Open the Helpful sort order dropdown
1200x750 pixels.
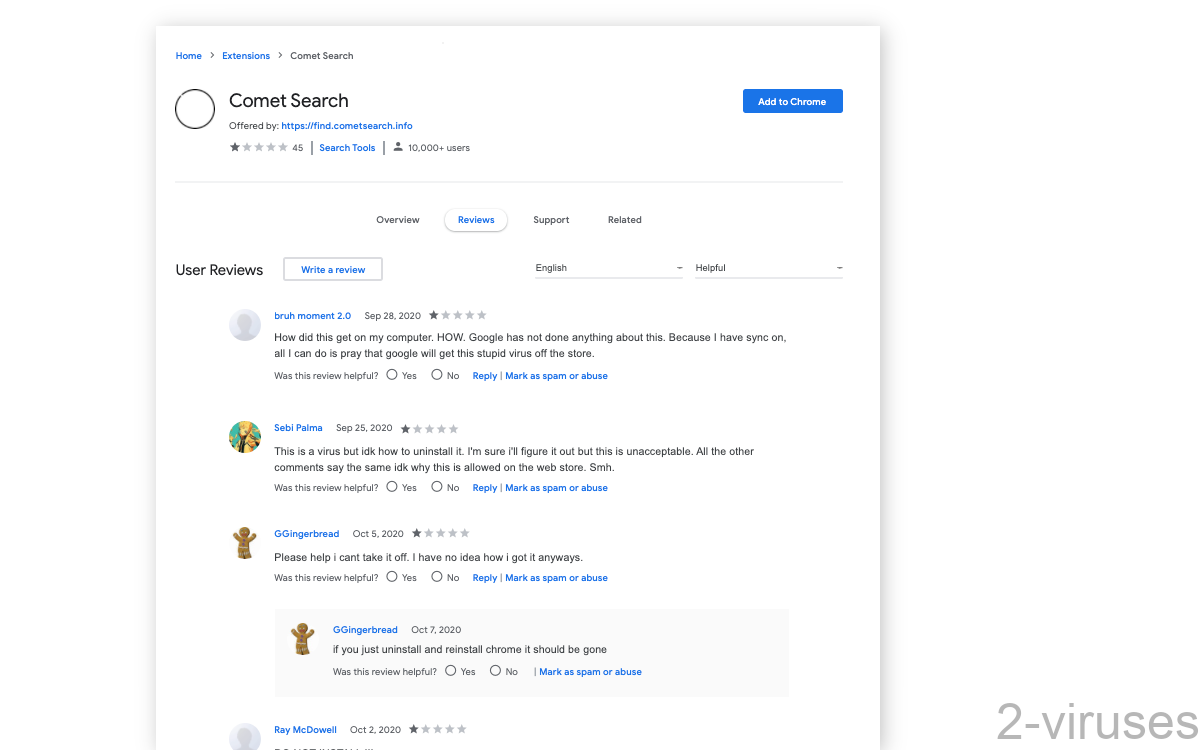tap(769, 268)
